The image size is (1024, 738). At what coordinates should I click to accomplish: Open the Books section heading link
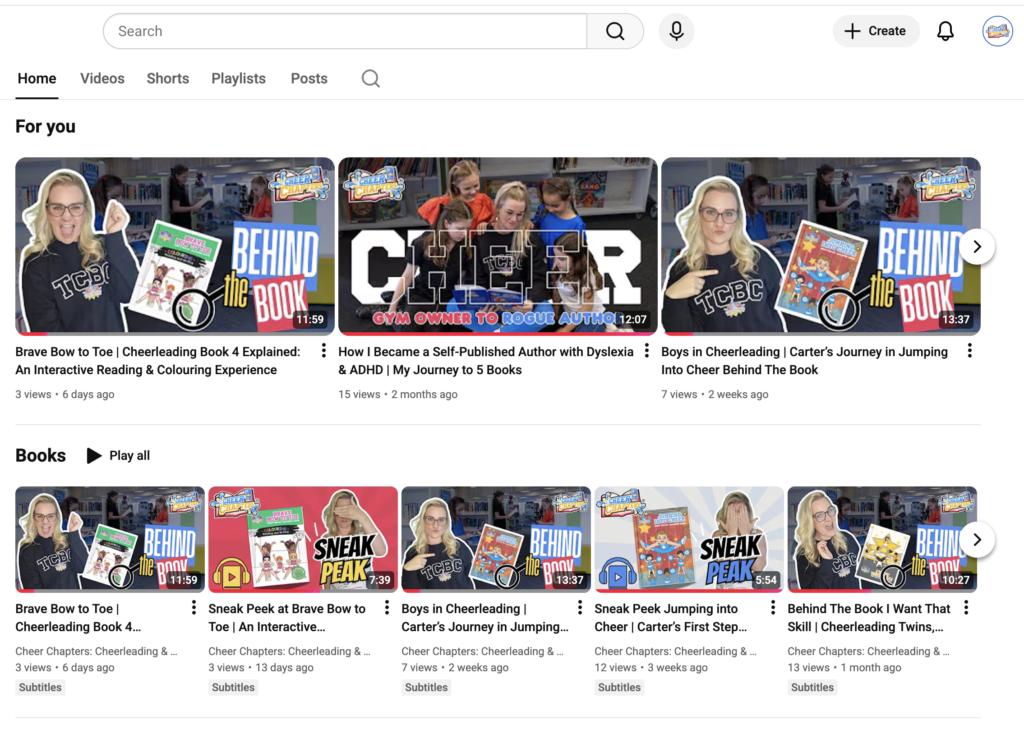click(41, 456)
